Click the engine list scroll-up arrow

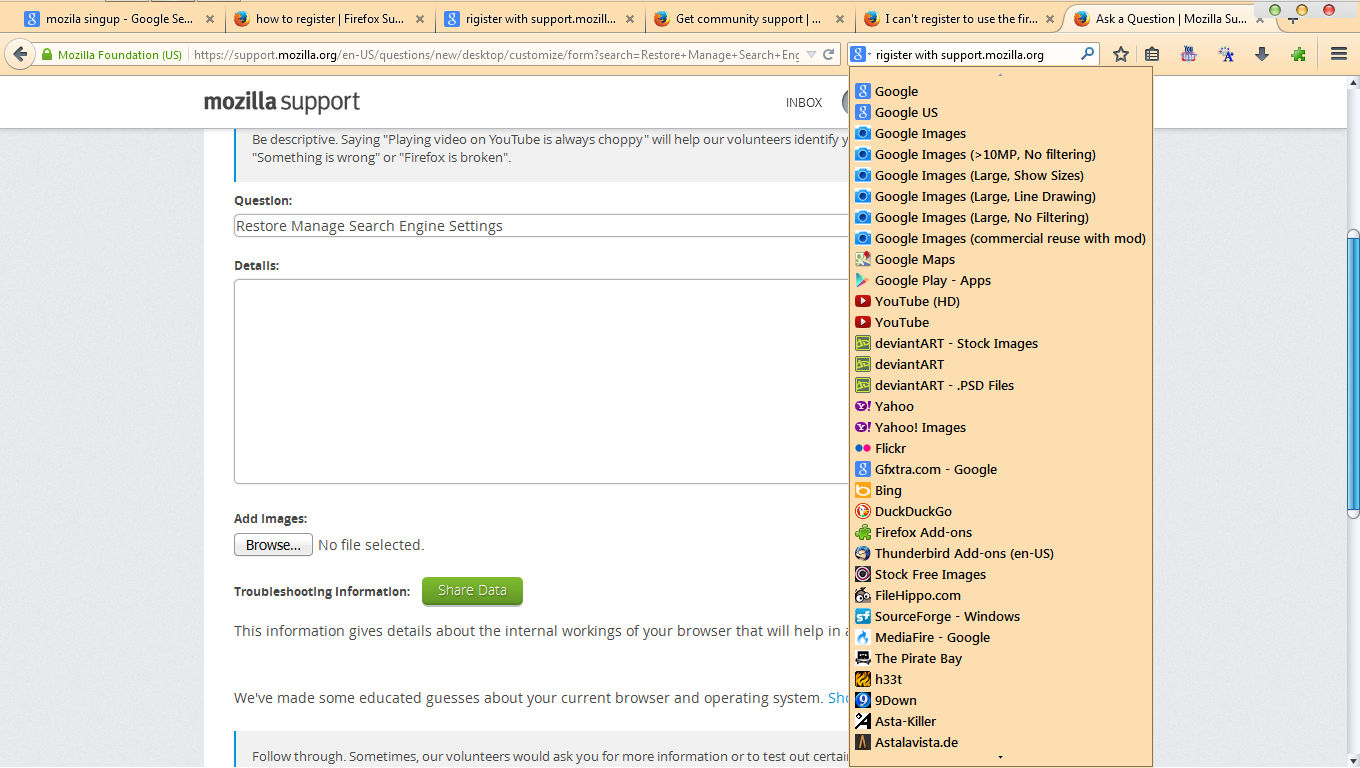(1000, 75)
